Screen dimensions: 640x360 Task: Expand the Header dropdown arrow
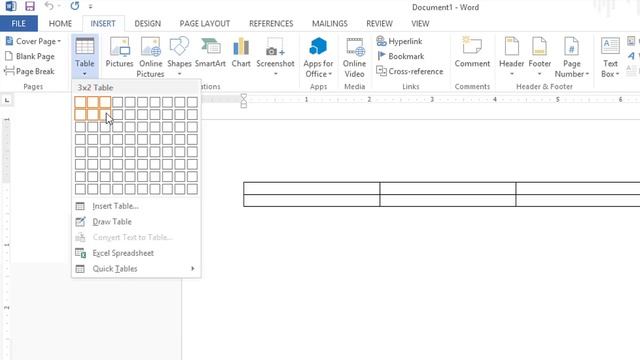coord(511,74)
